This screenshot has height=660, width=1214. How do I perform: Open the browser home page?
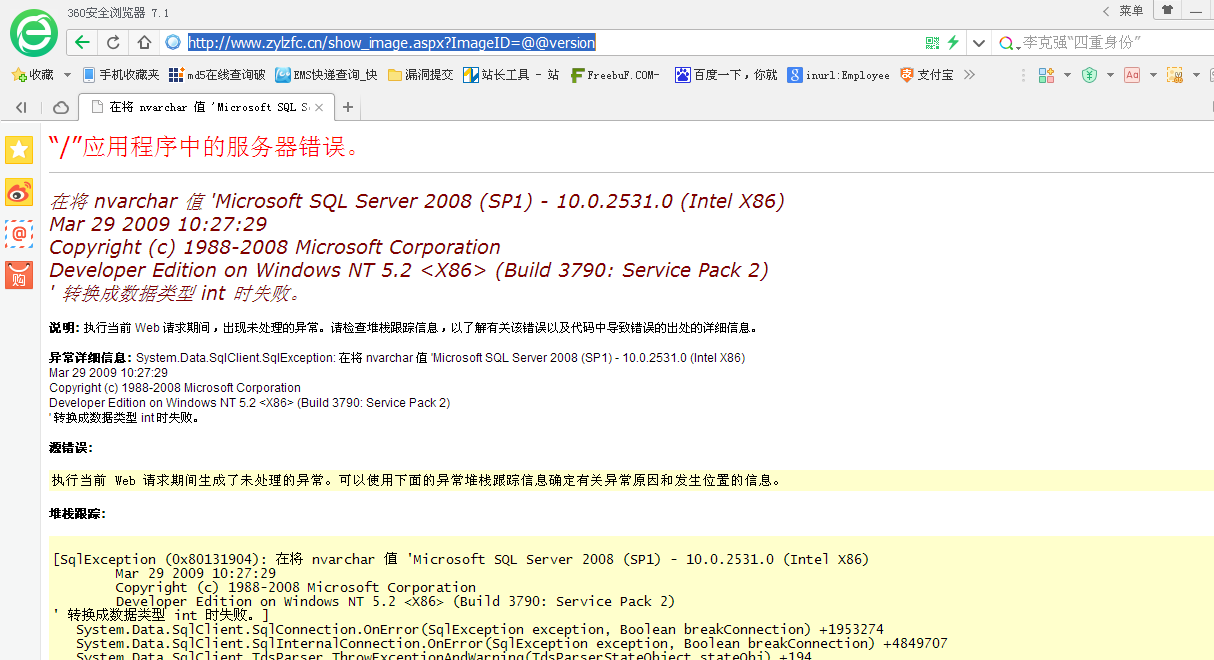click(144, 42)
